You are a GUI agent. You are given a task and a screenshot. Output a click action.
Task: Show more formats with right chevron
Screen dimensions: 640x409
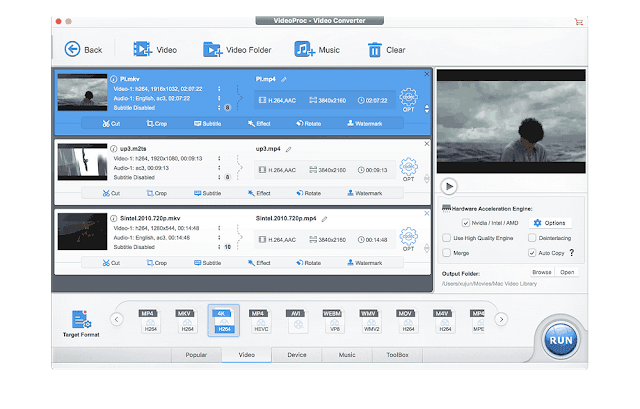pos(501,319)
